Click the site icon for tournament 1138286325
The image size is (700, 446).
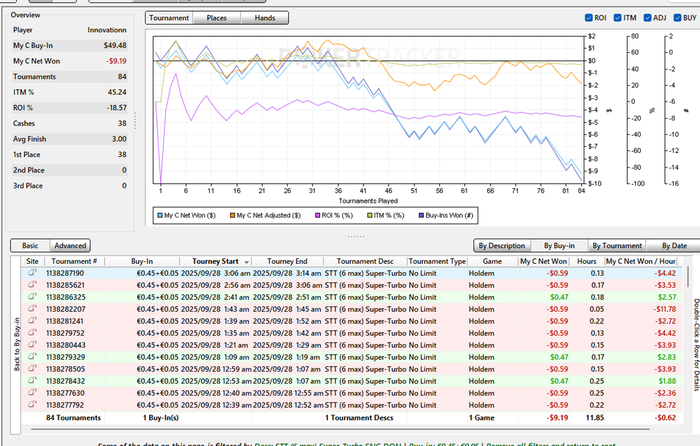click(x=32, y=297)
